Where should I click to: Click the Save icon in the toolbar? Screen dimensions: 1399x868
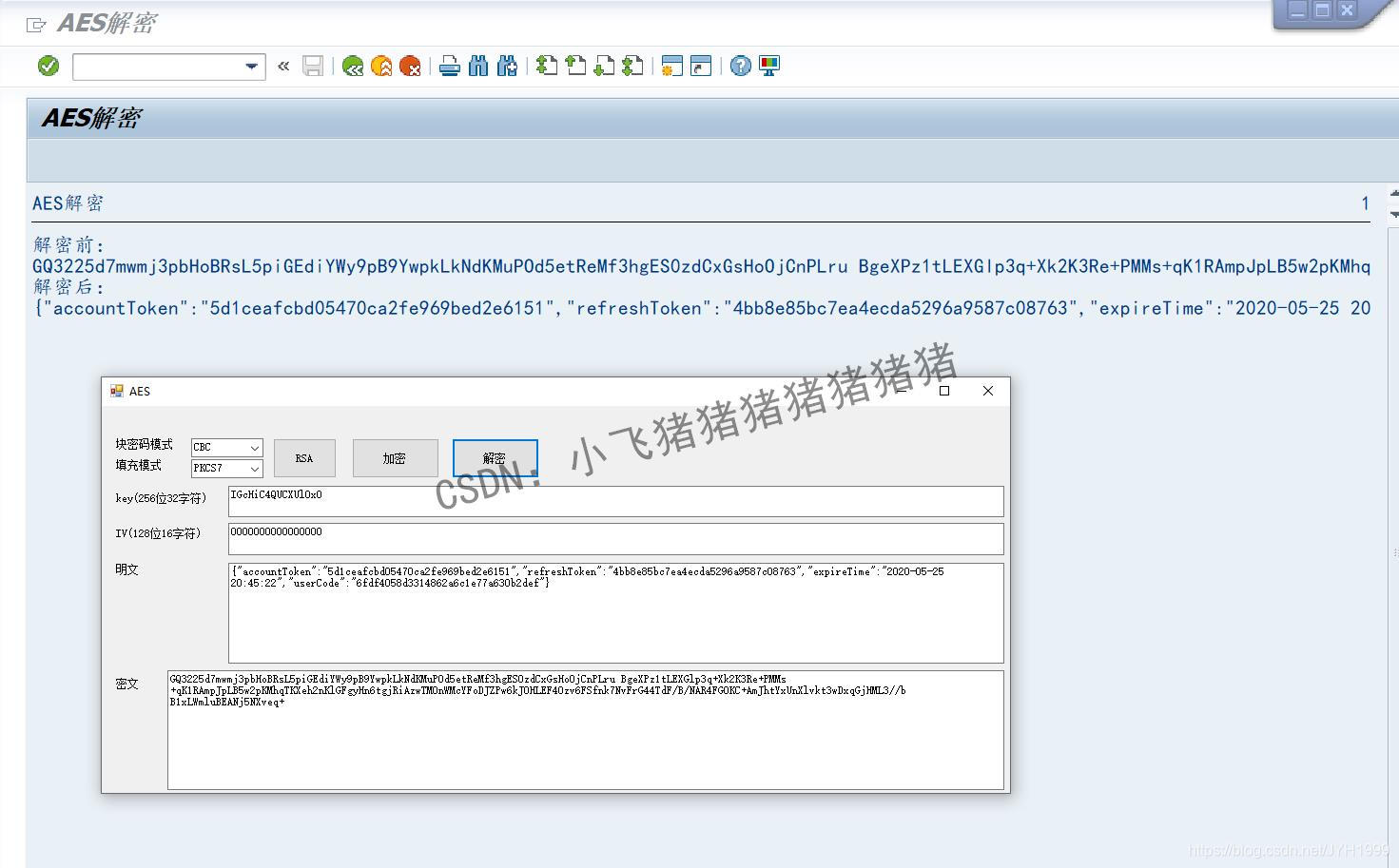coord(313,66)
